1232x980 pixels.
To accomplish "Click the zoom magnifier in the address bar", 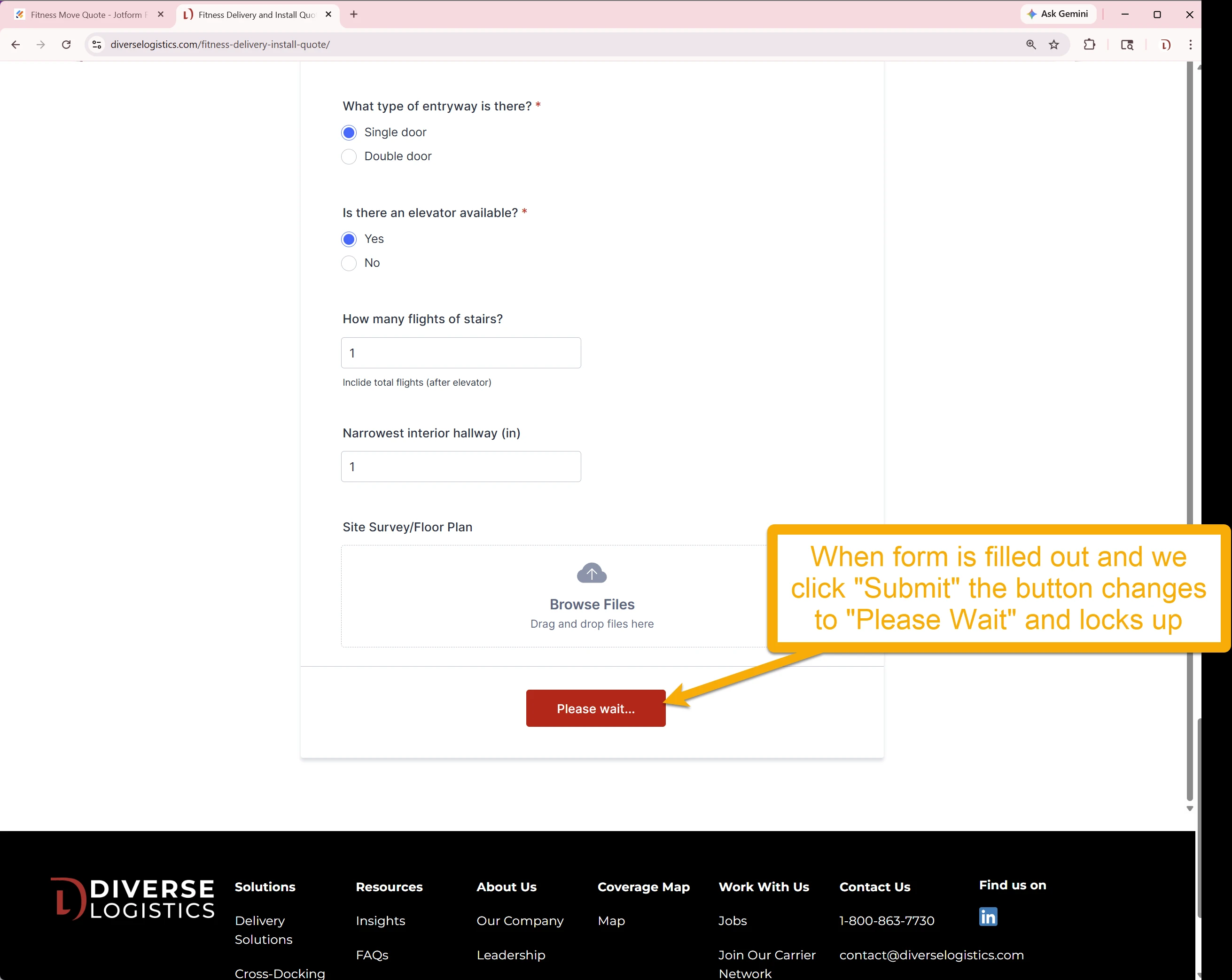I will (x=1030, y=44).
